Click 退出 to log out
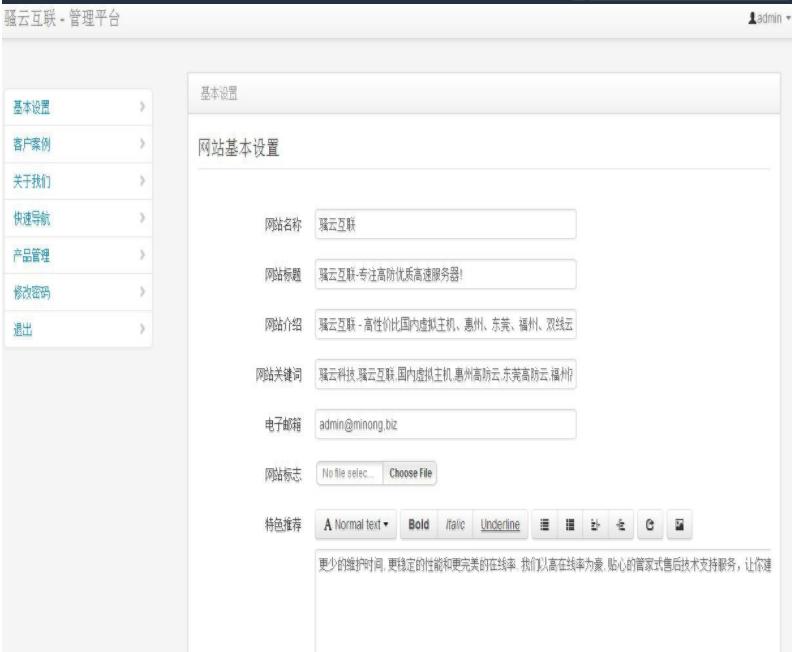The height and width of the screenshot is (652, 792). click(20, 329)
